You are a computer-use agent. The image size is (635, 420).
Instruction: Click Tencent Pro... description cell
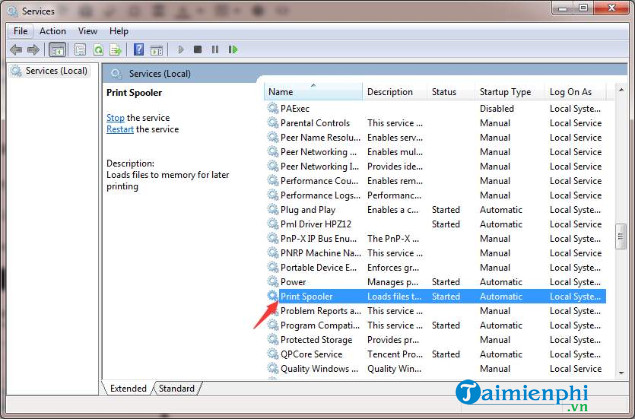pyautogui.click(x=395, y=354)
